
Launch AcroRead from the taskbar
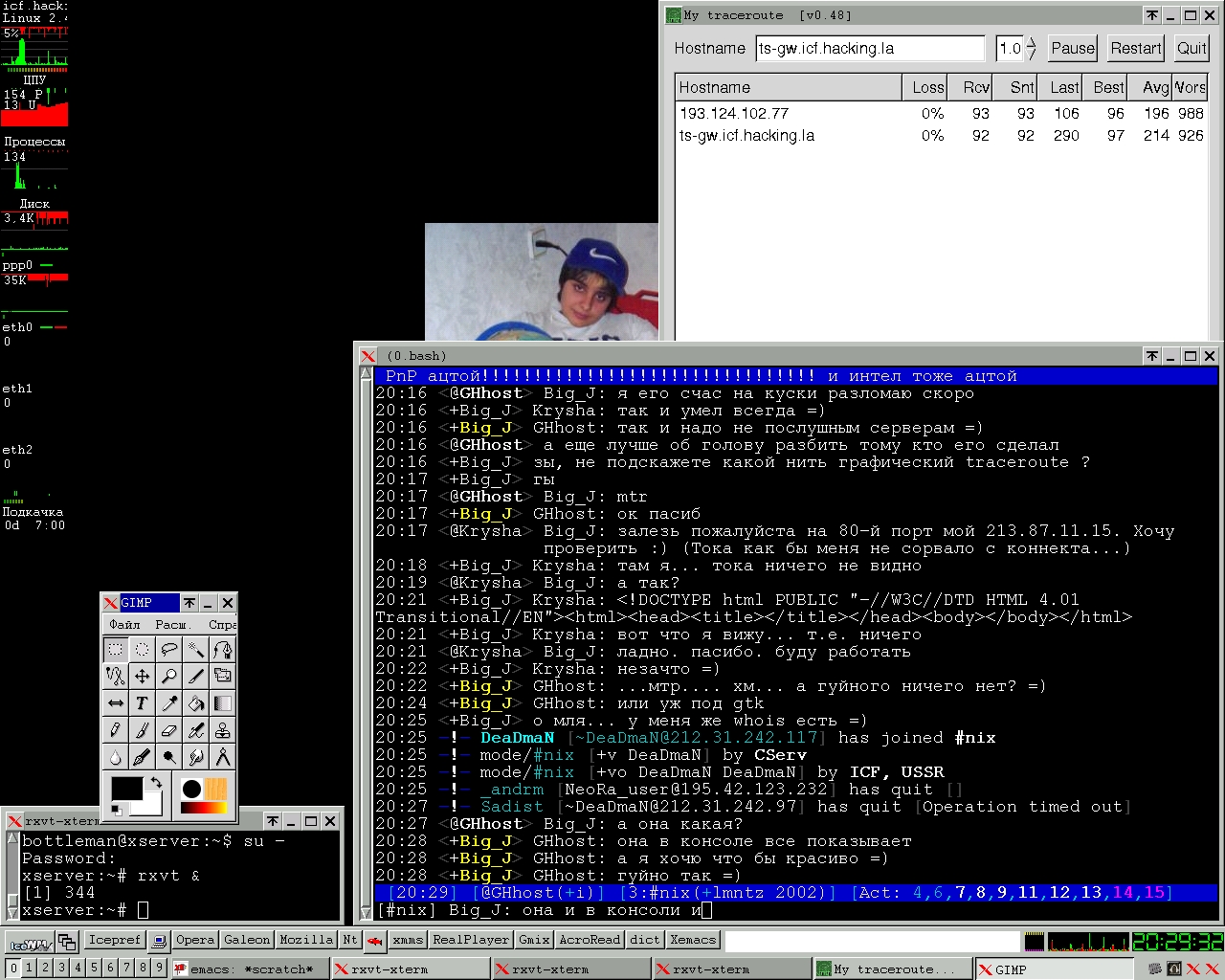click(590, 941)
